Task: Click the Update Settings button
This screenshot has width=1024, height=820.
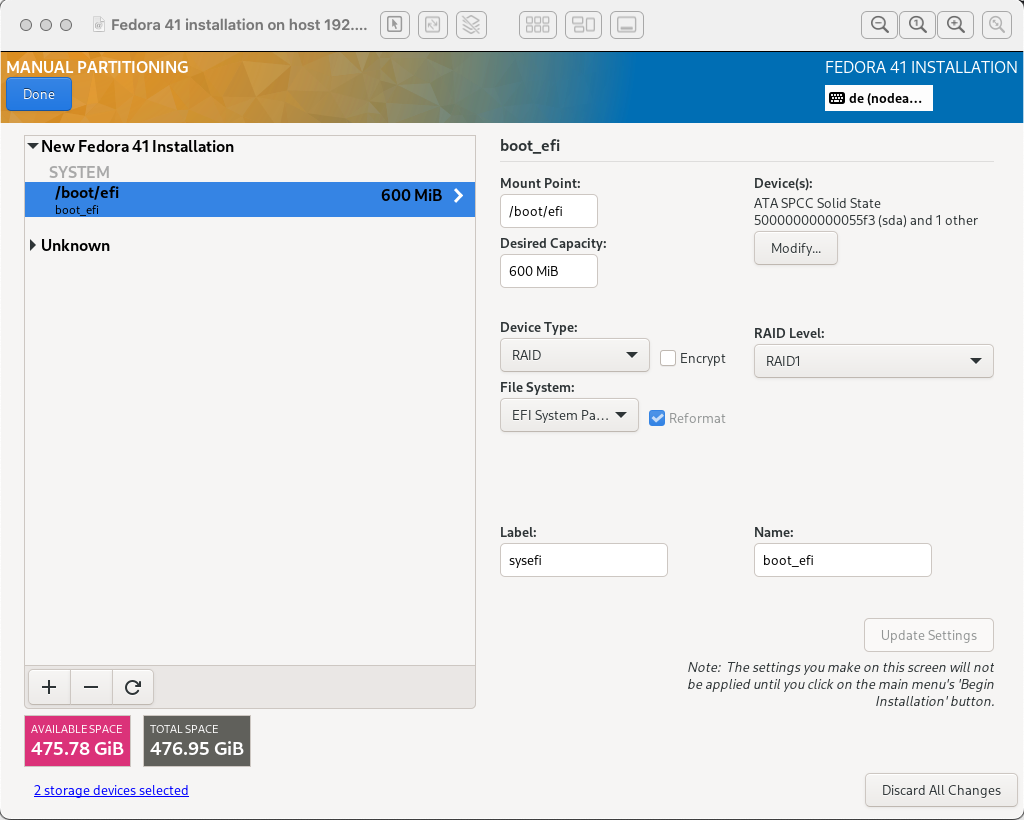Action: click(x=929, y=635)
